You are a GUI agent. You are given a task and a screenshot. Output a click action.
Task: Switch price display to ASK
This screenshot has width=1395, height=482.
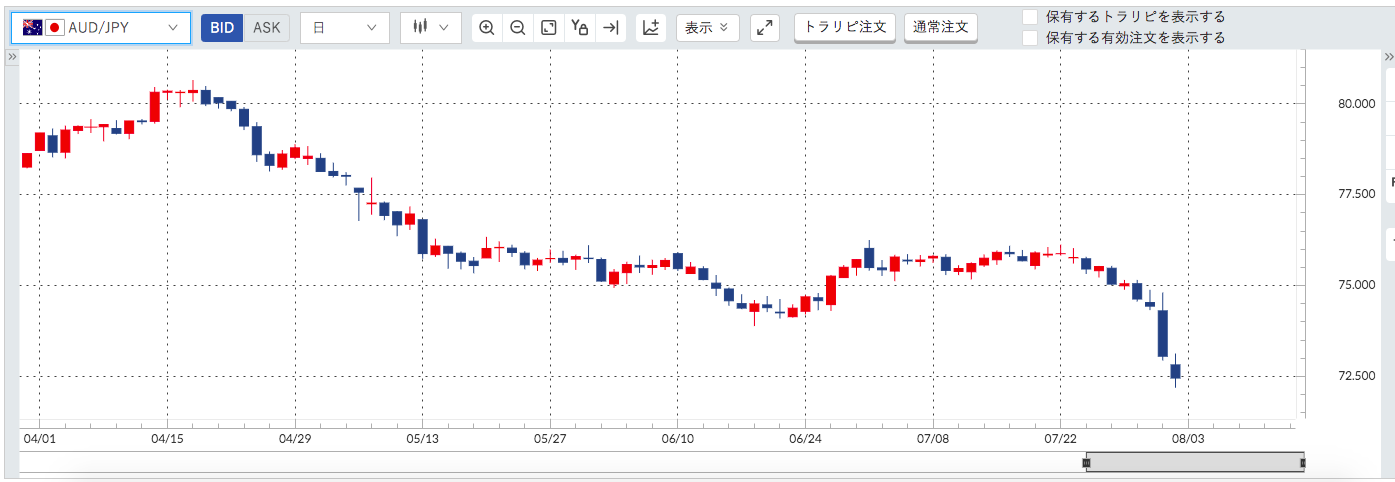coord(267,28)
